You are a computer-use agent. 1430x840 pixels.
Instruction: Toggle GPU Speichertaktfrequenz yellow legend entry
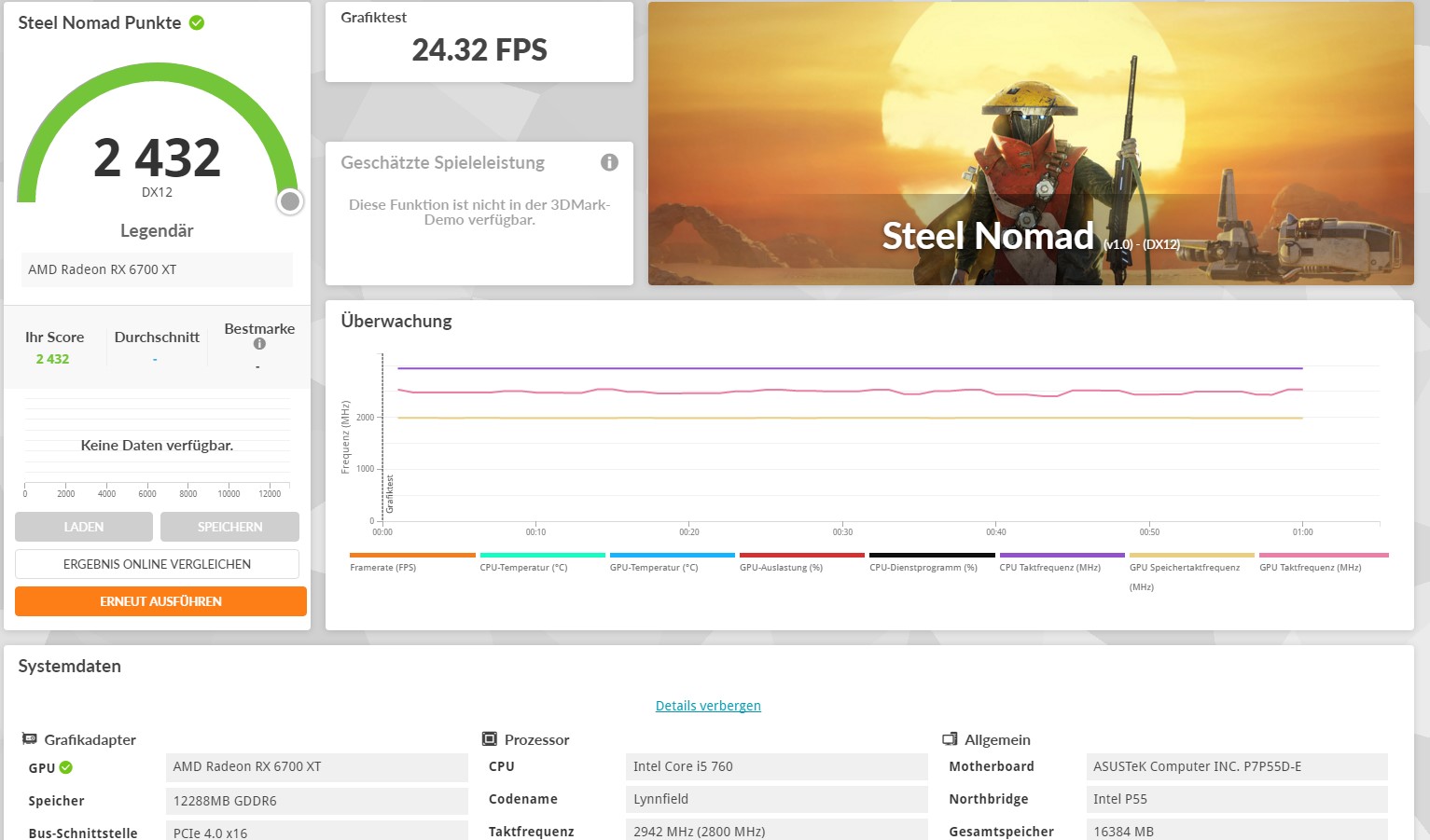tap(1191, 571)
